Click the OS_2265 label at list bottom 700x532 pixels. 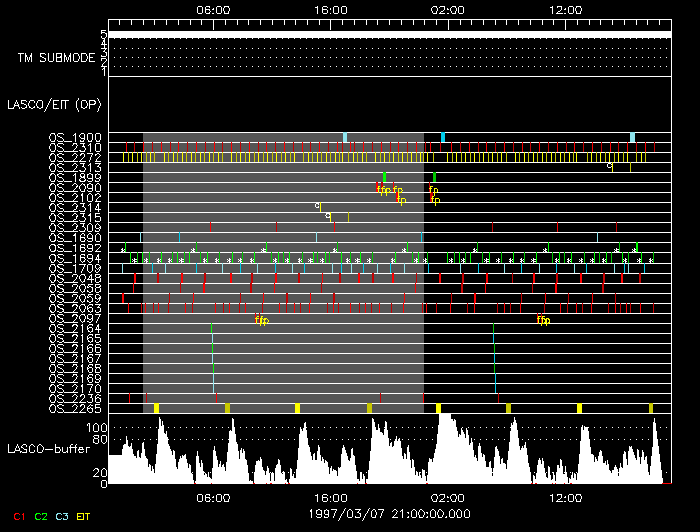click(74, 408)
